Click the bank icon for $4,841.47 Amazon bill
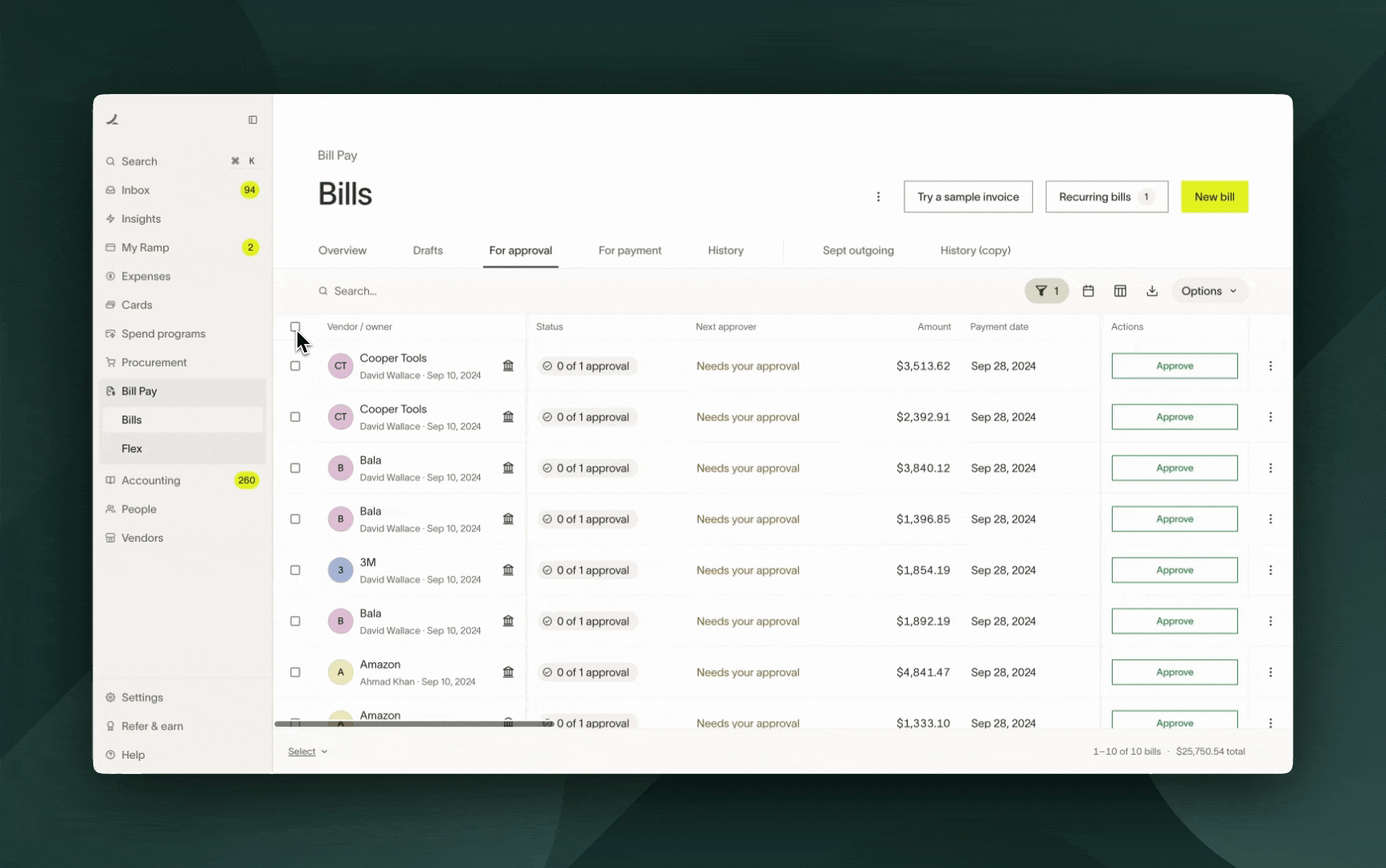 click(508, 672)
